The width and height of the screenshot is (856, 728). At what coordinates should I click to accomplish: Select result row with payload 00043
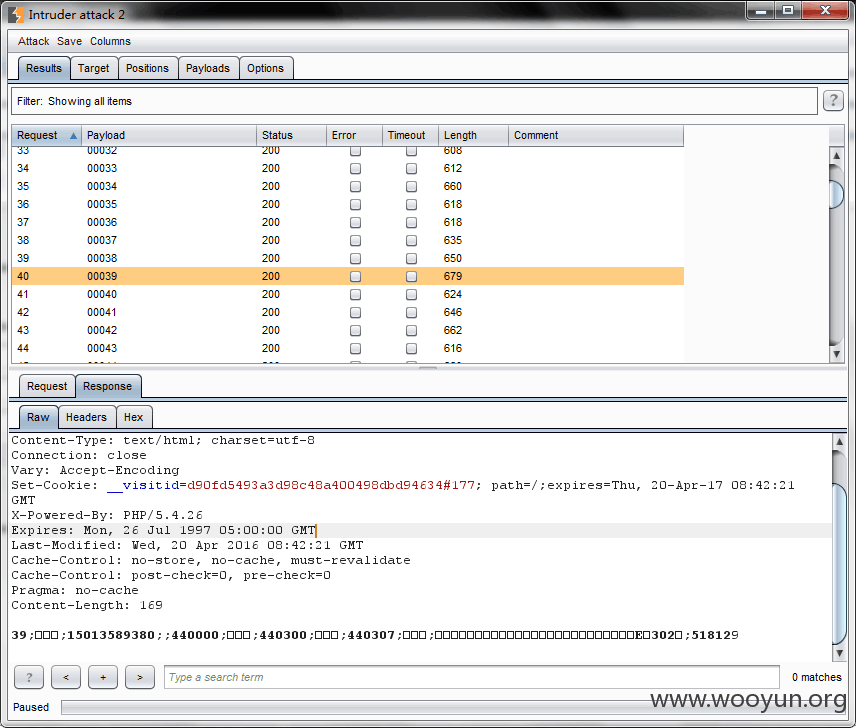(347, 348)
